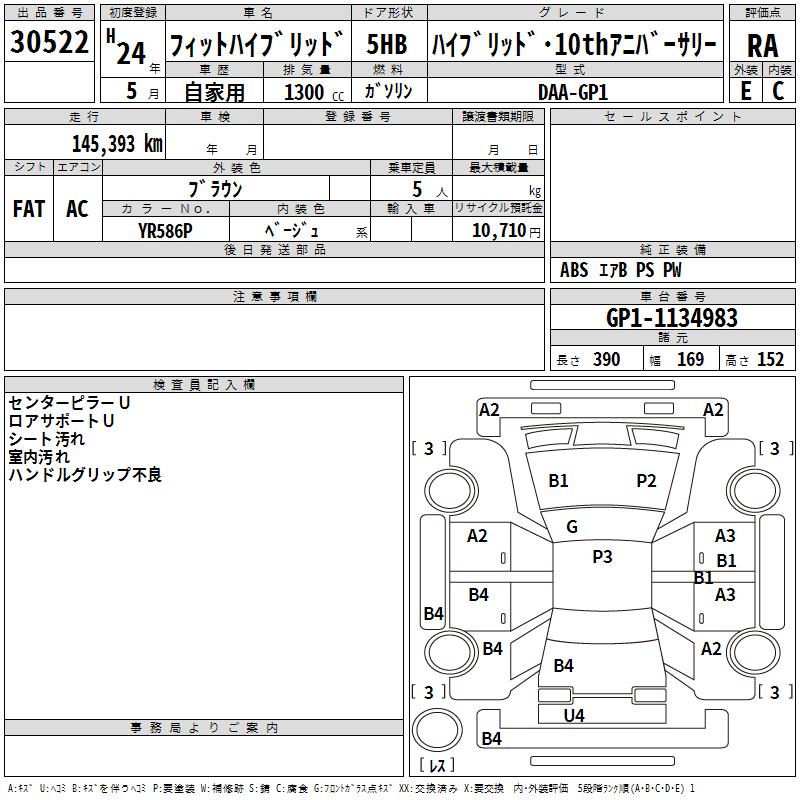Click the lot number 30522
The image size is (800, 800).
(x=49, y=43)
